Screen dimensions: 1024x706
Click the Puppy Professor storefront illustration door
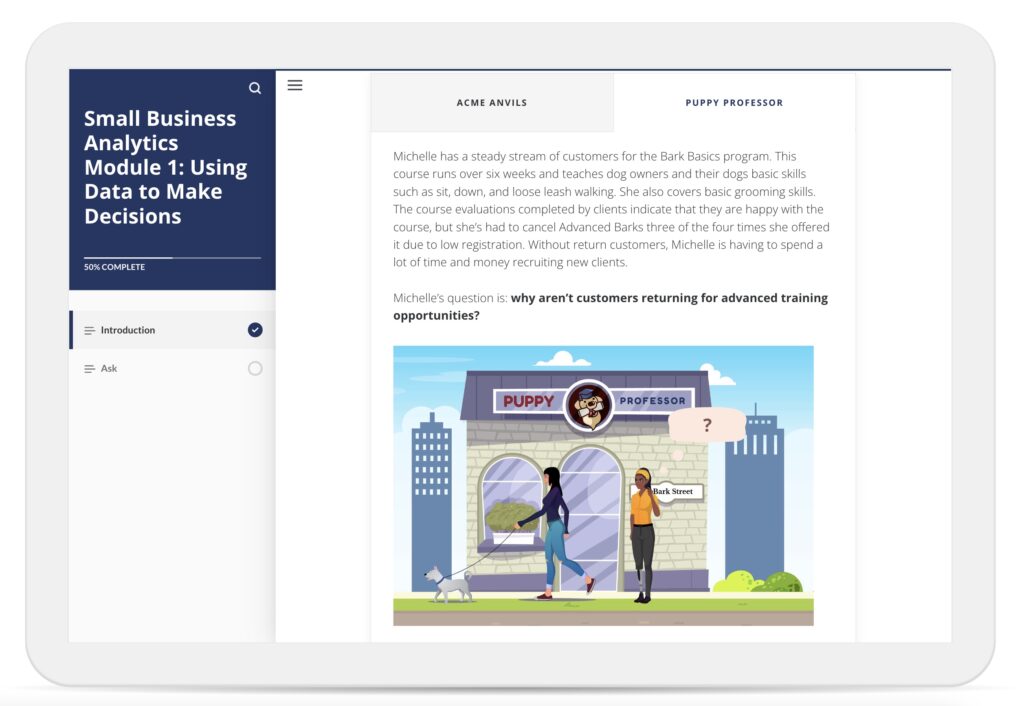pos(590,520)
